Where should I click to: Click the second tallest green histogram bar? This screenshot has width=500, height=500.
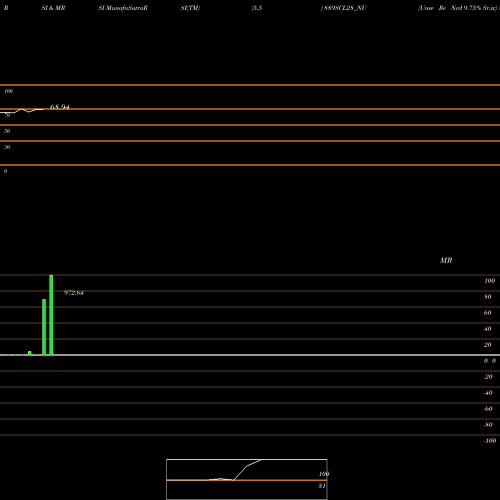tap(44, 327)
